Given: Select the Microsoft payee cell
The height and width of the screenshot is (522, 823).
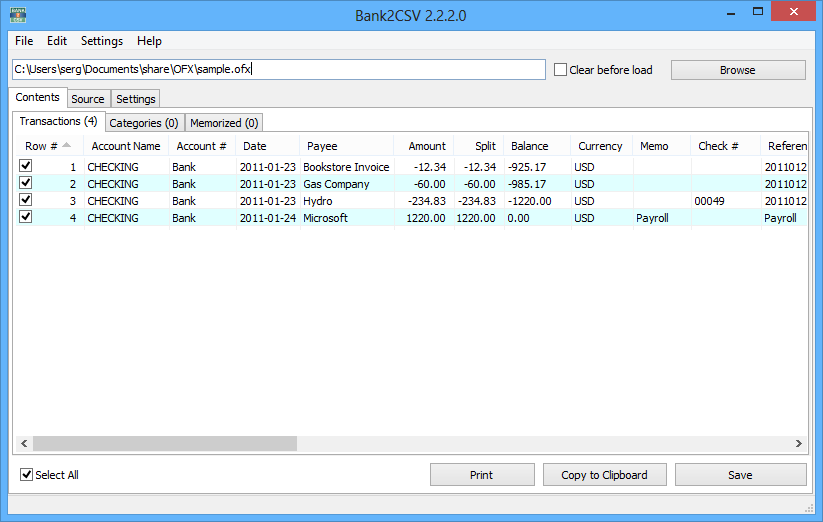Looking at the screenshot, I should pyautogui.click(x=346, y=218).
